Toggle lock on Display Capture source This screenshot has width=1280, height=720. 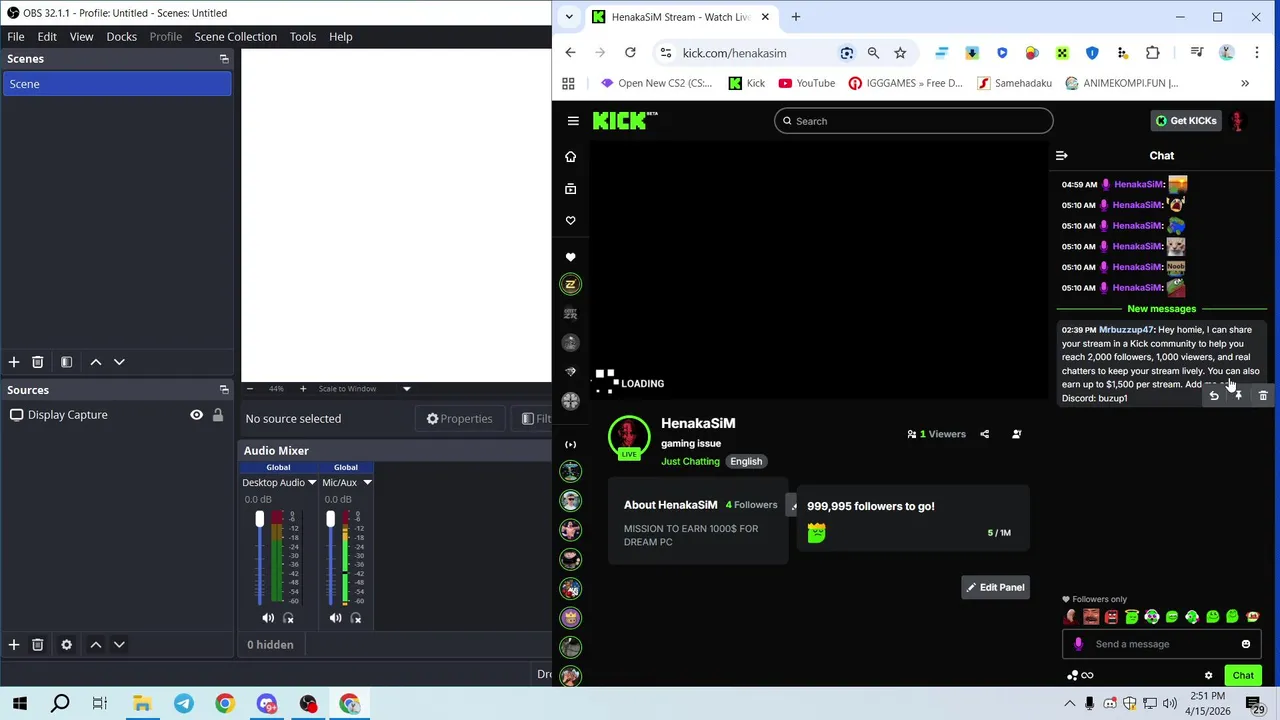pyautogui.click(x=217, y=415)
